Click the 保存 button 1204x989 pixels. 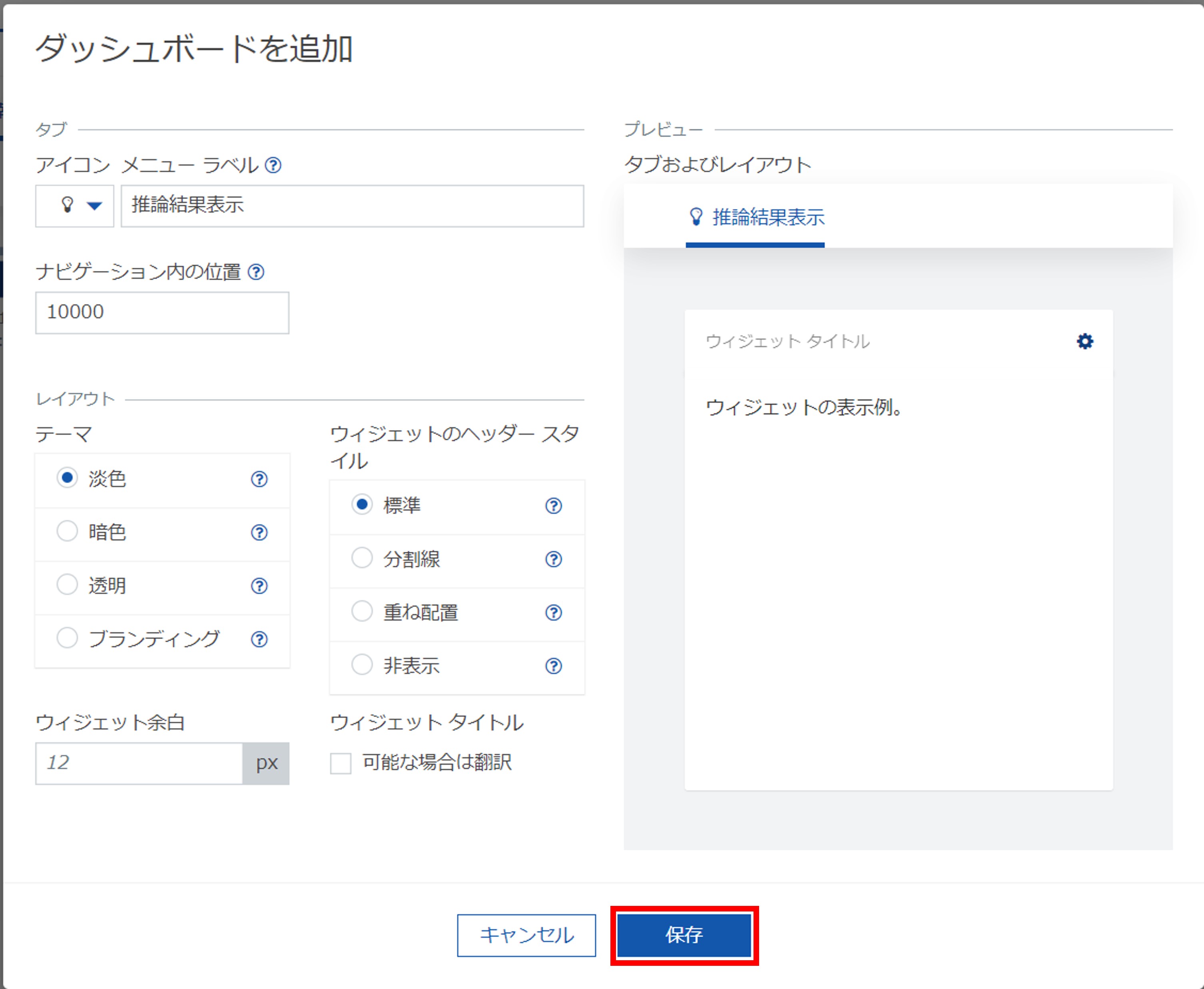tap(684, 935)
